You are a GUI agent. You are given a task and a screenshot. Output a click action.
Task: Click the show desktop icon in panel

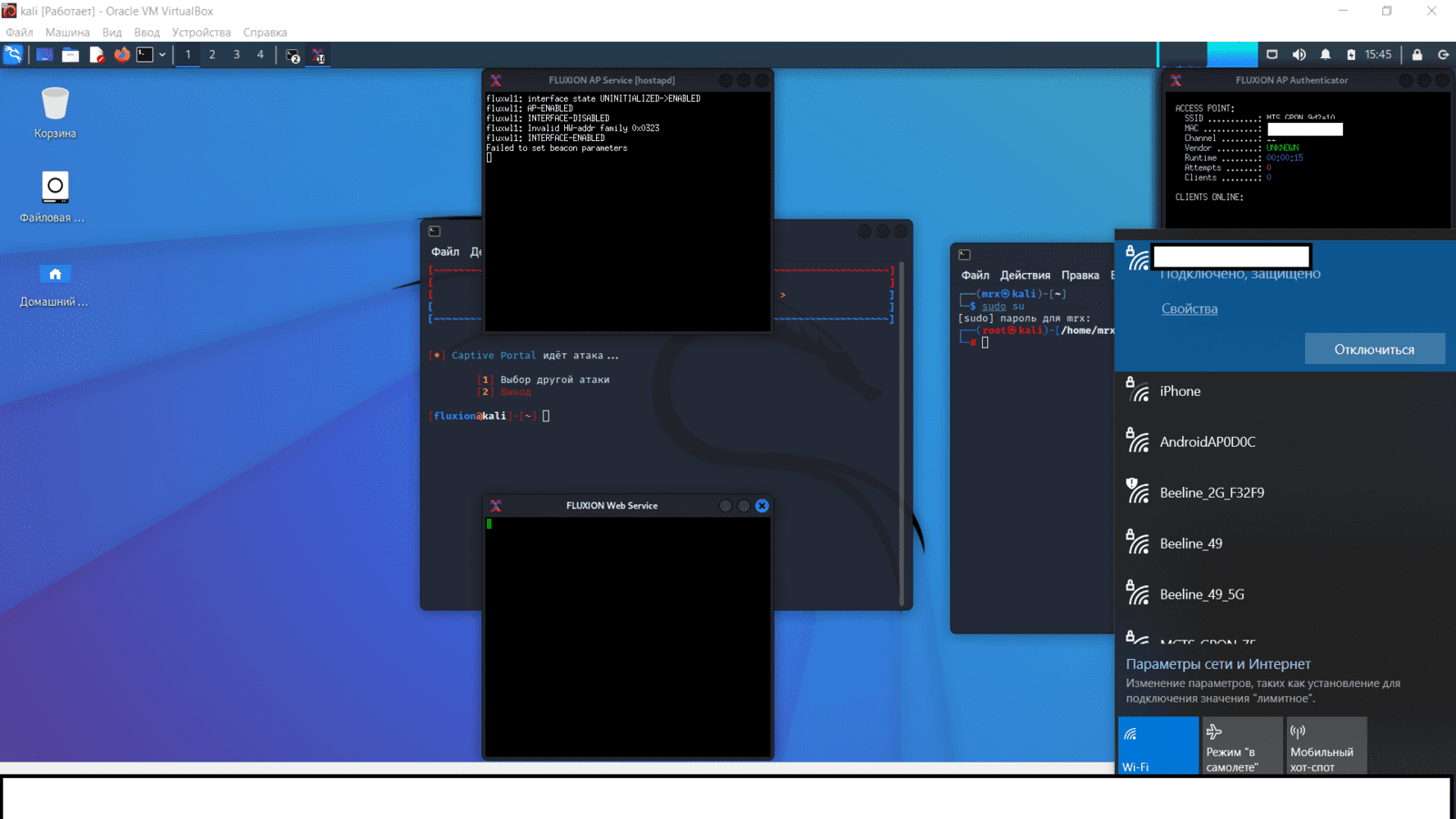click(45, 55)
